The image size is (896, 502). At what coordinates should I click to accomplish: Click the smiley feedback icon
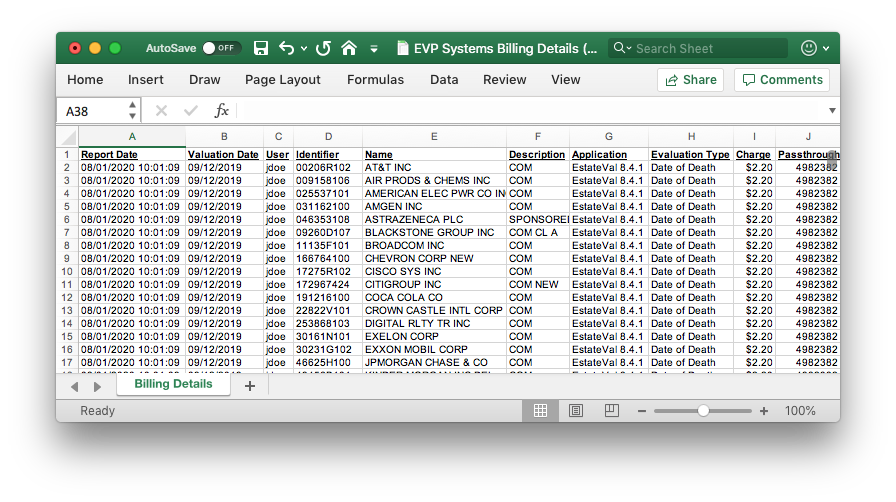click(809, 48)
